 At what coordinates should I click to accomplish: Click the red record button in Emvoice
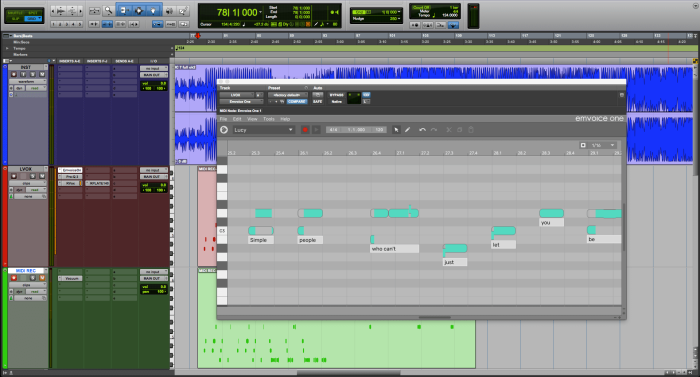pyautogui.click(x=305, y=130)
